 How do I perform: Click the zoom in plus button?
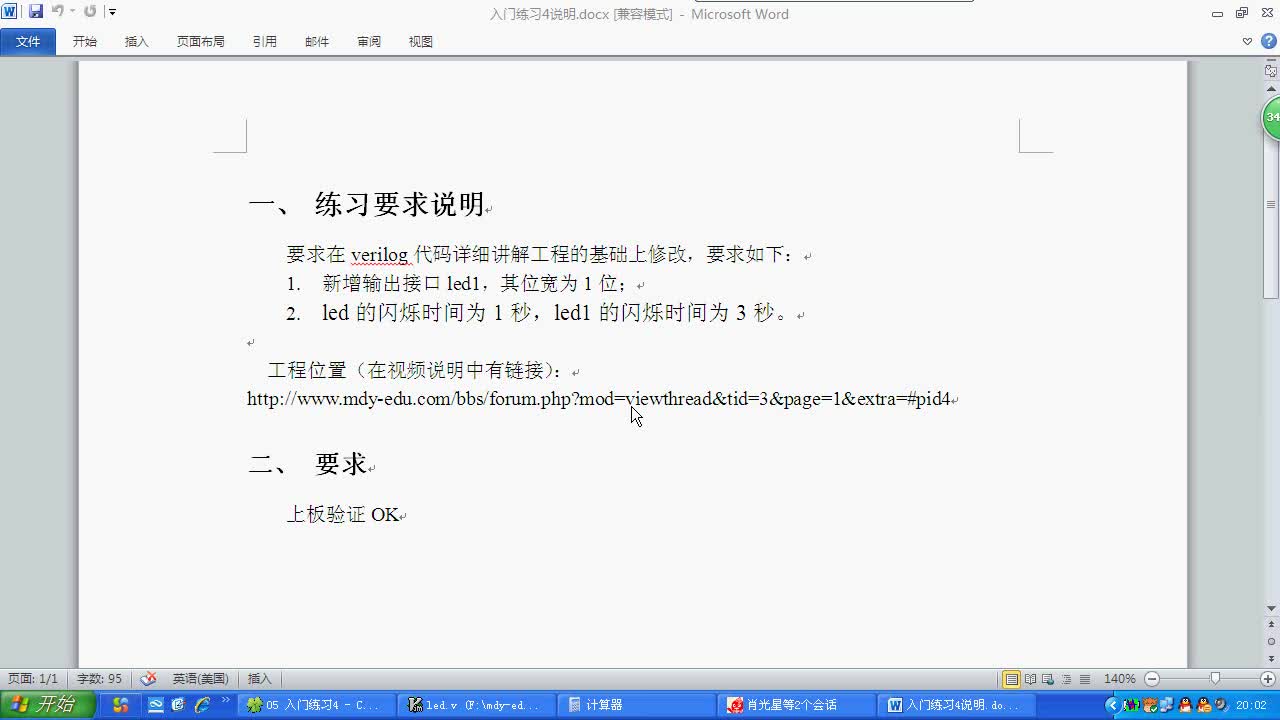pos(1266,679)
